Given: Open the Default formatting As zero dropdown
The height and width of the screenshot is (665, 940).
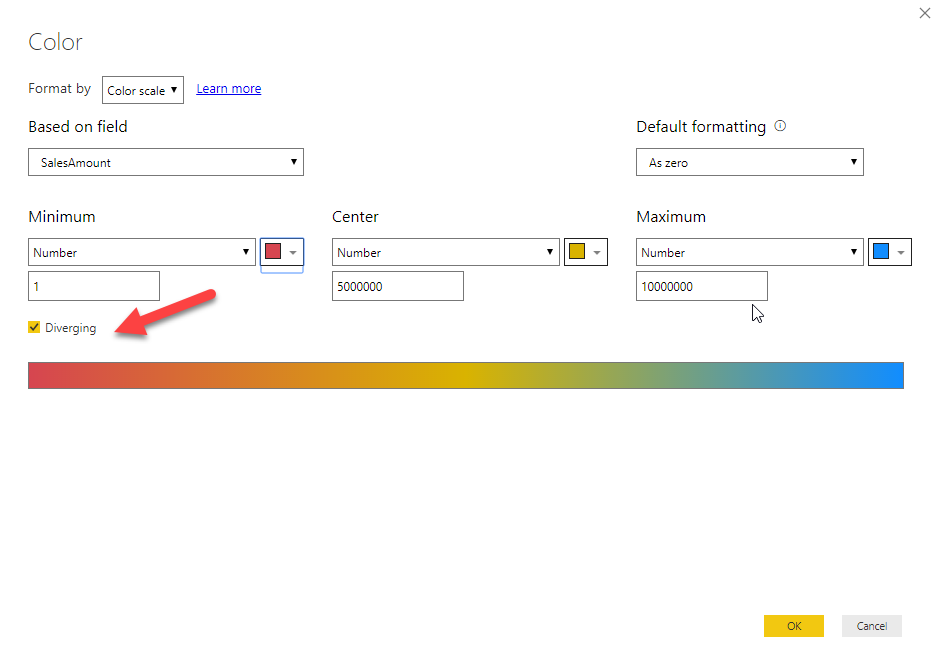Looking at the screenshot, I should point(749,162).
